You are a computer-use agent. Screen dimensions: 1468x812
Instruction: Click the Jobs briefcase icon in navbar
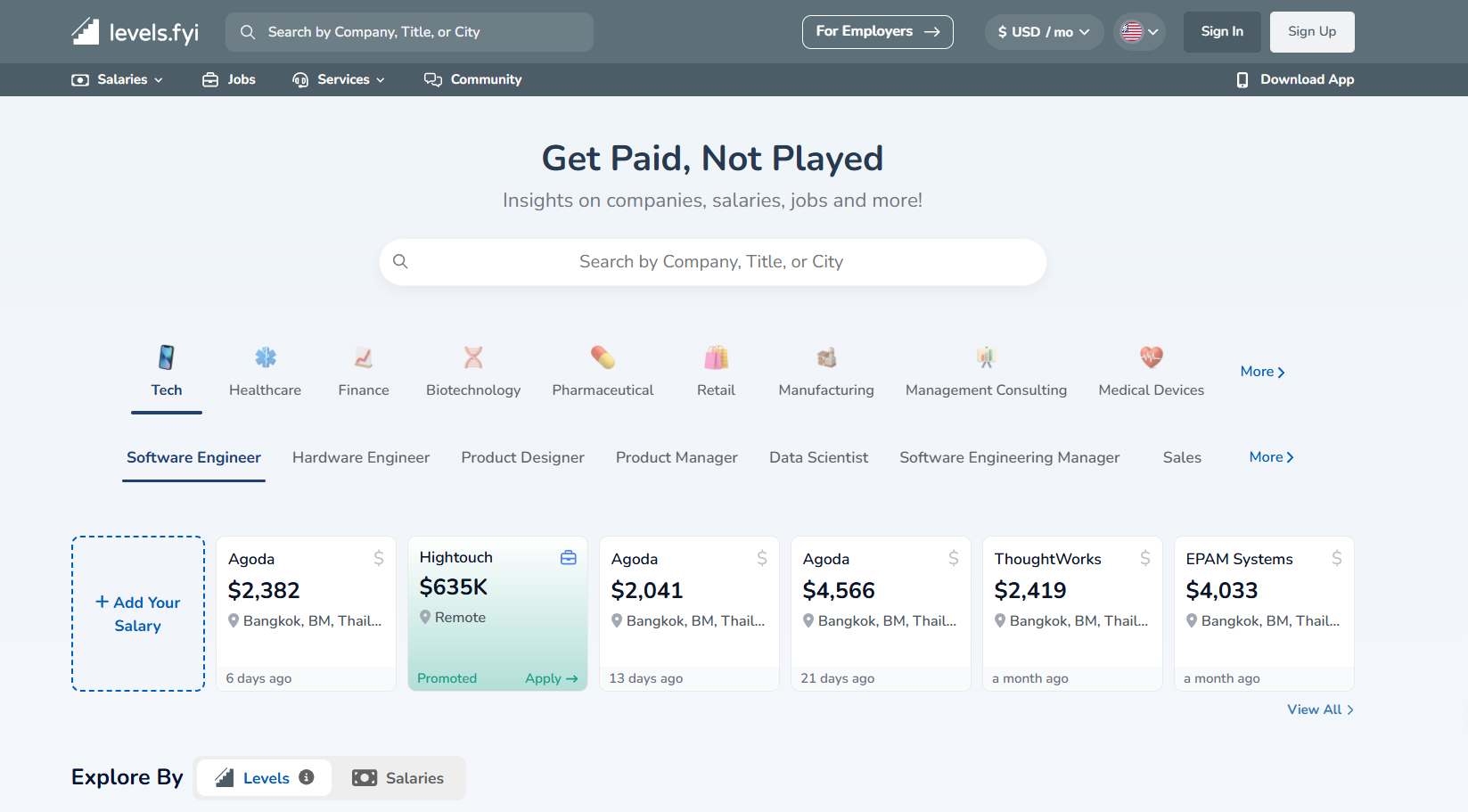tap(210, 79)
